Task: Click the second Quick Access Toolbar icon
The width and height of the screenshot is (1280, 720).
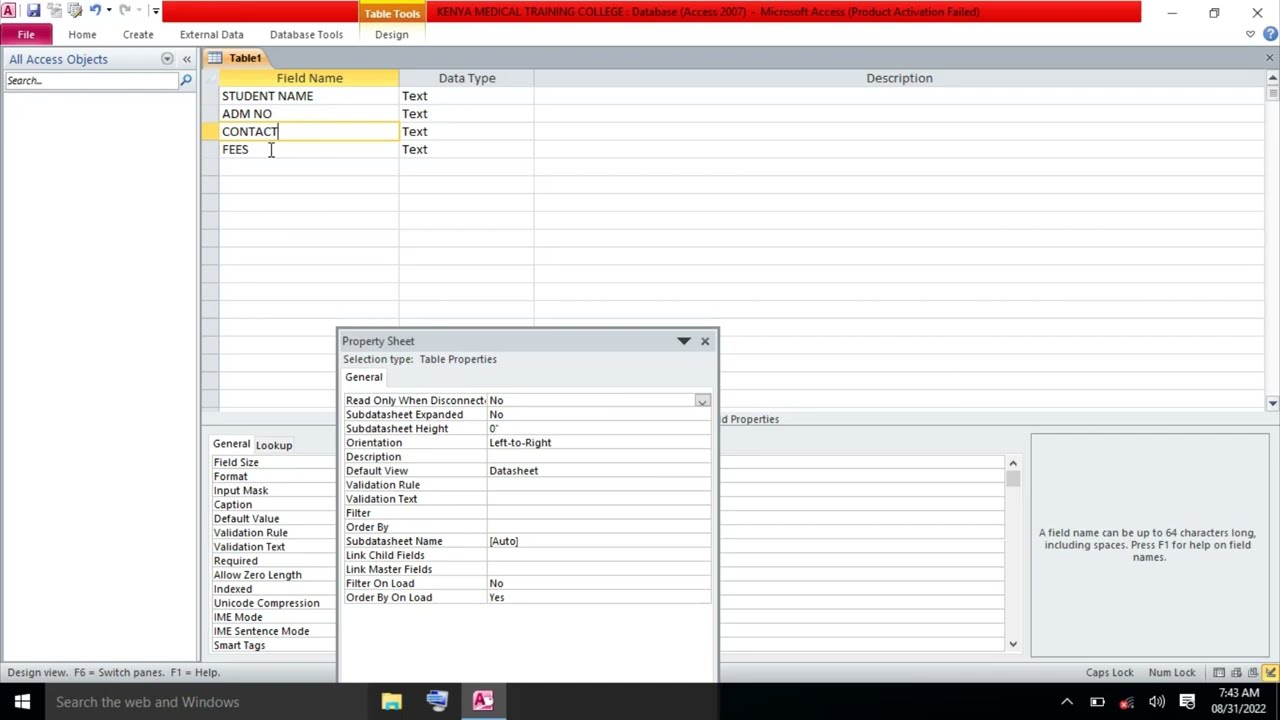Action: [54, 10]
